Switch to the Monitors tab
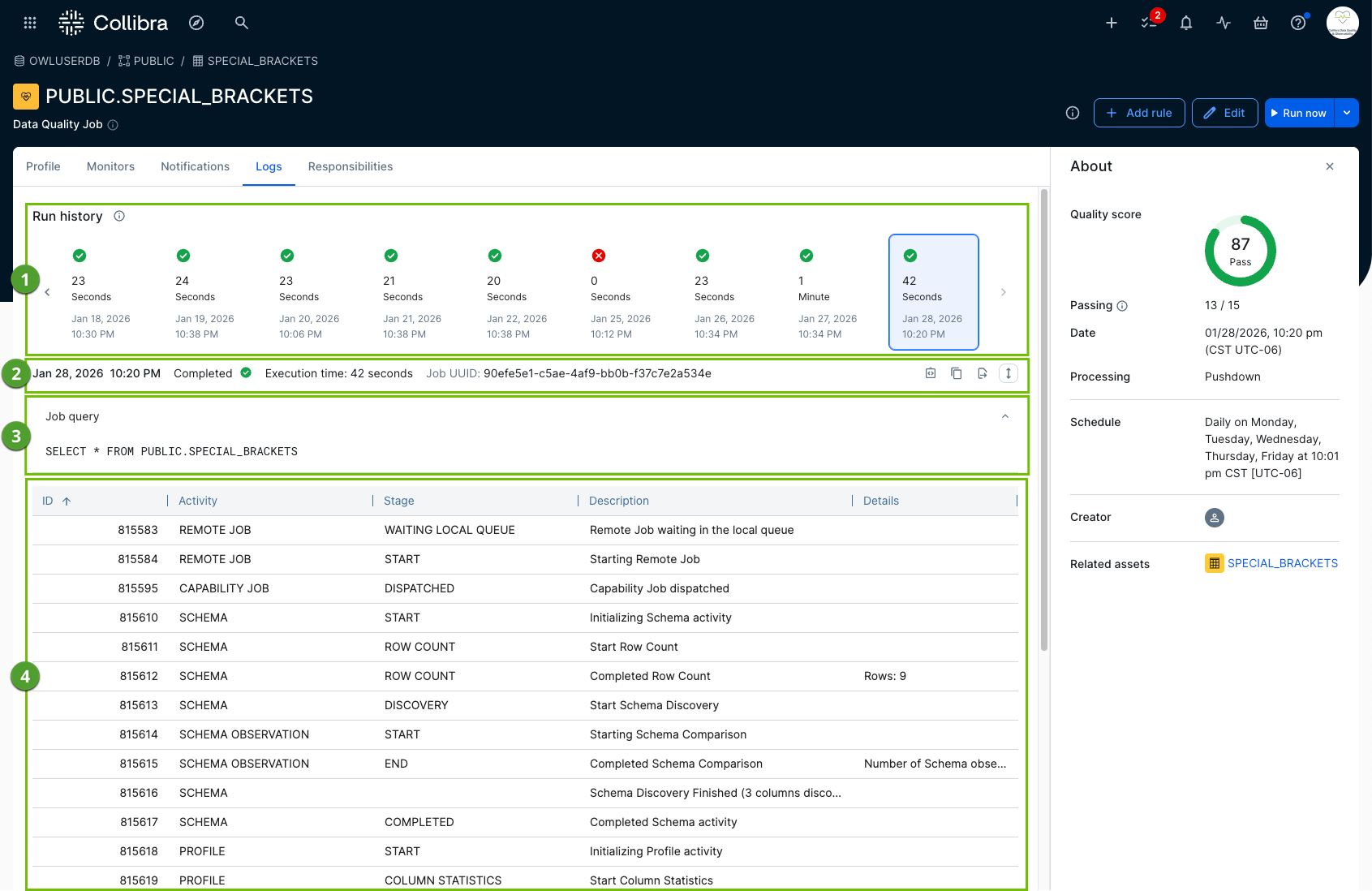Screen dimensions: 1372x891 click(x=110, y=166)
